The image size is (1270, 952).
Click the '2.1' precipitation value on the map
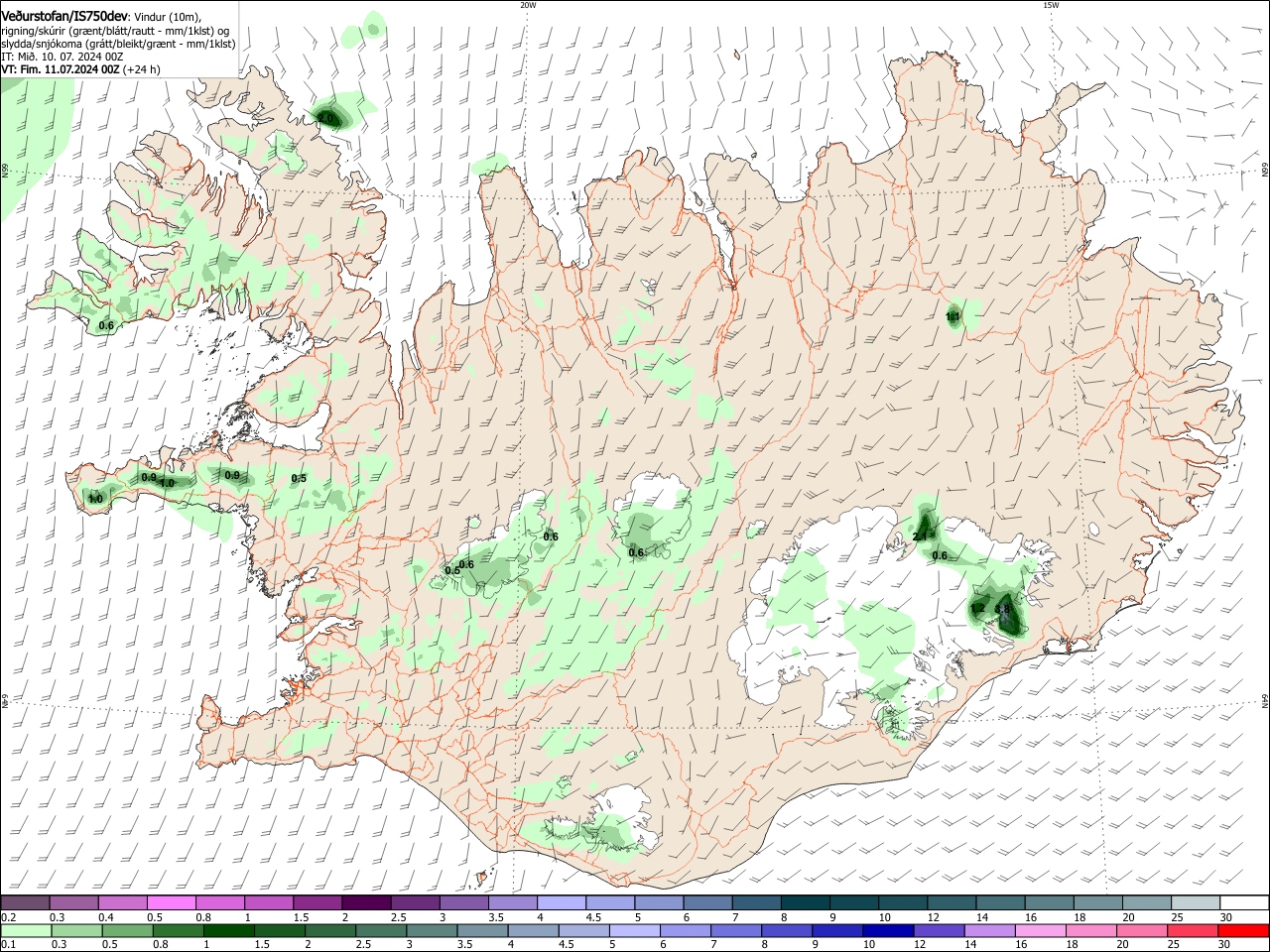[920, 536]
